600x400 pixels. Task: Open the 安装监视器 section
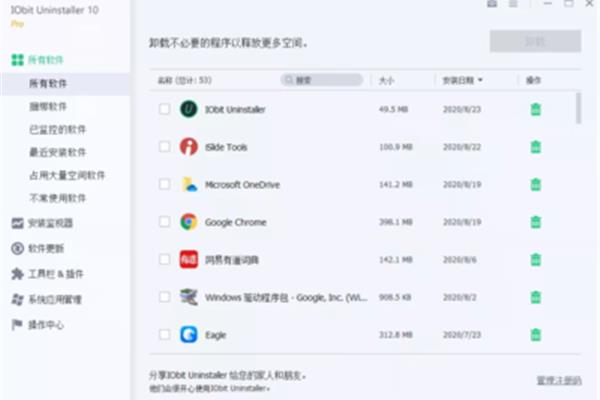[42, 223]
